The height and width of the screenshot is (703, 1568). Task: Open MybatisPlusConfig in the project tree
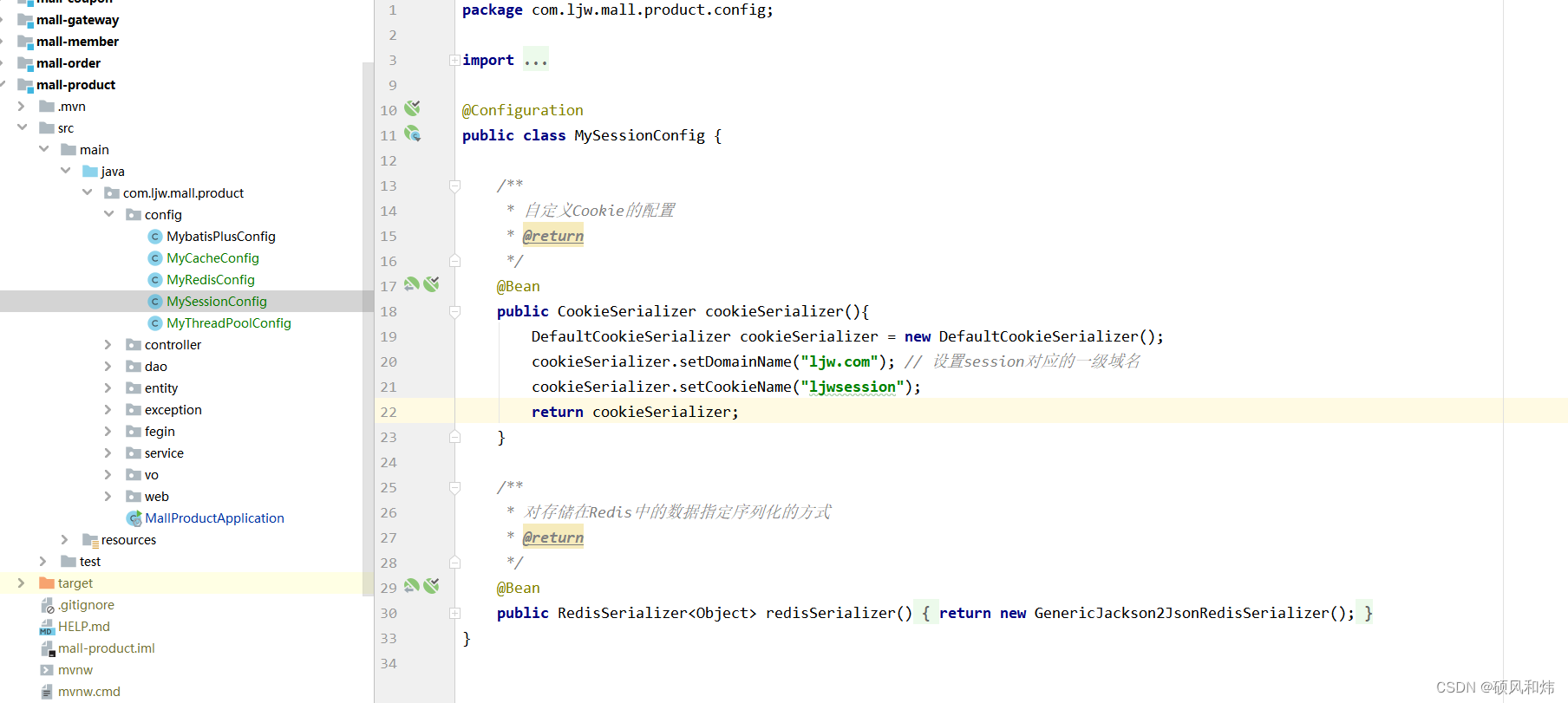[x=221, y=237]
